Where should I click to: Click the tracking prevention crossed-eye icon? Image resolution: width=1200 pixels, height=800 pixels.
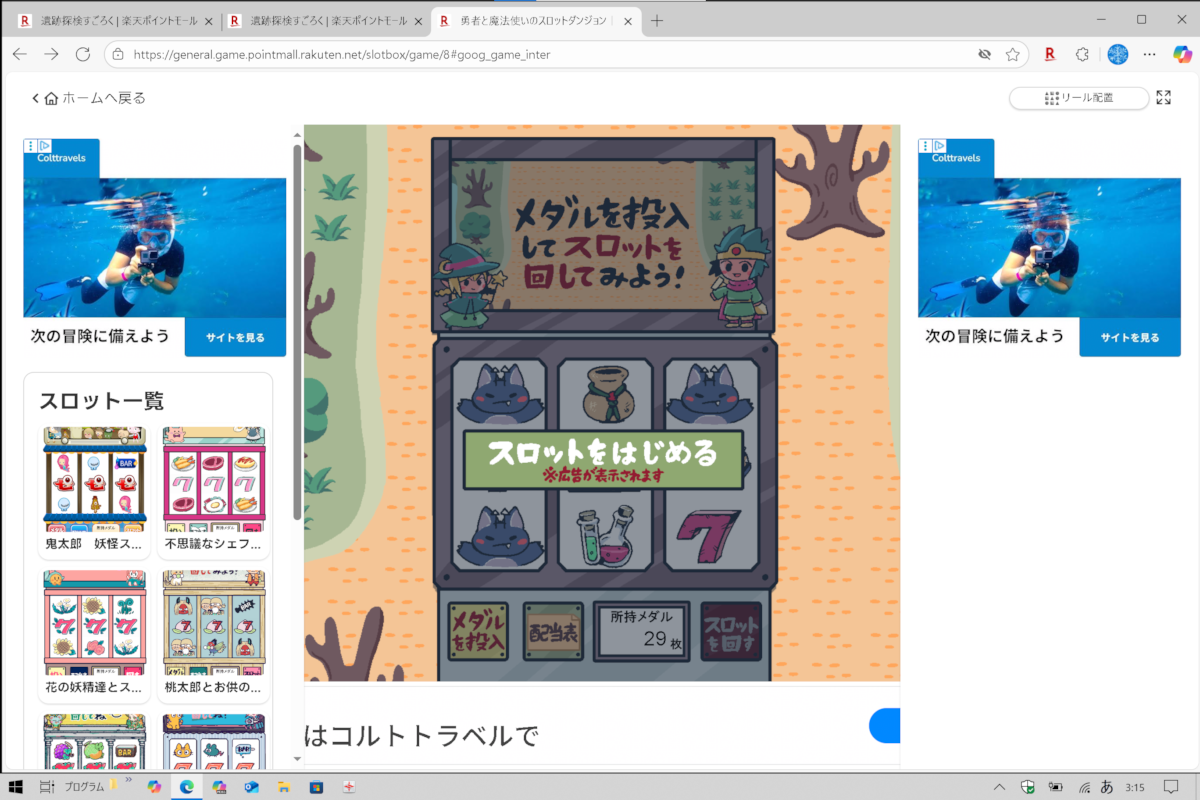984,55
